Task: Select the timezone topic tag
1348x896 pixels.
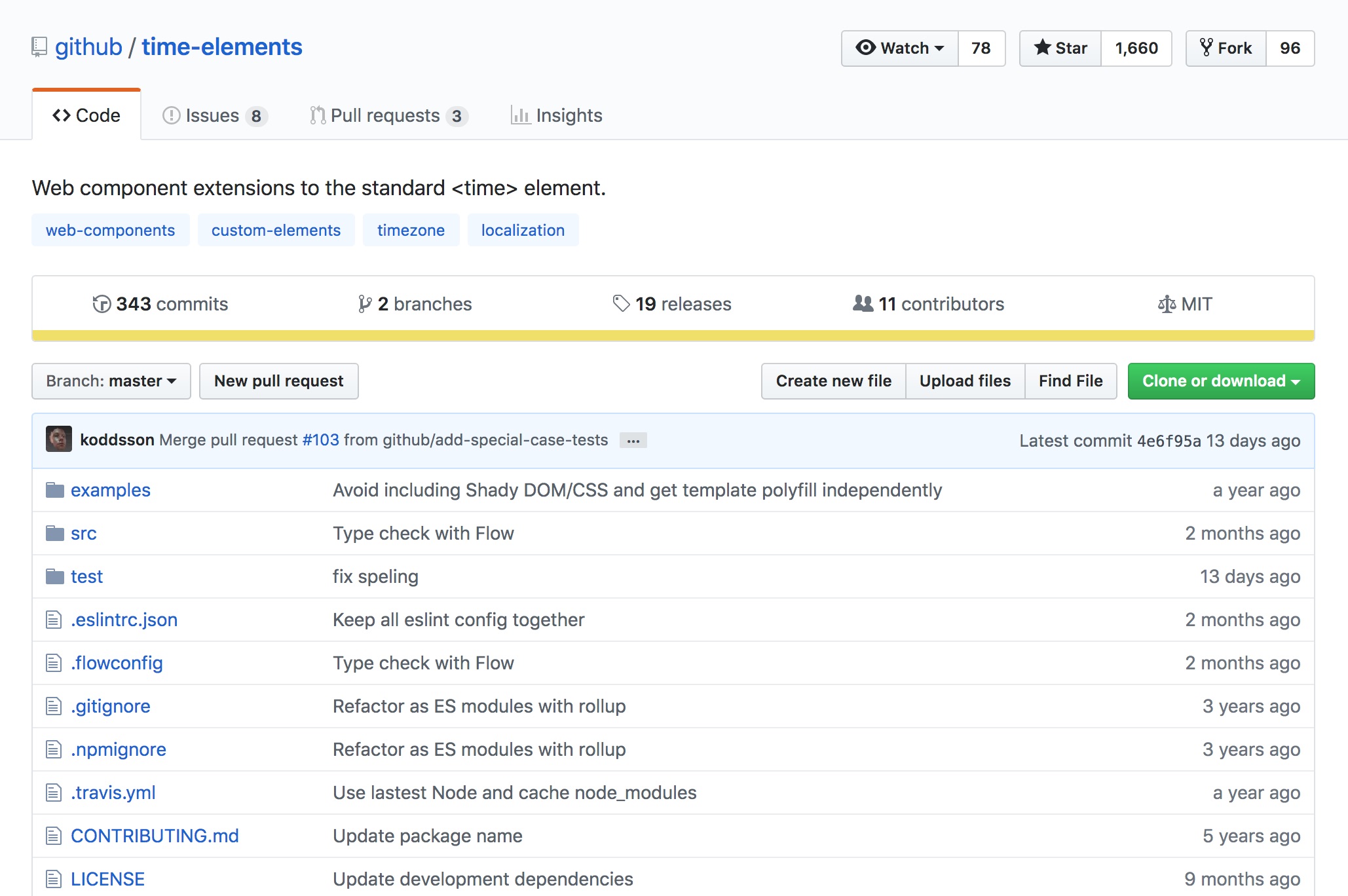Action: point(411,230)
